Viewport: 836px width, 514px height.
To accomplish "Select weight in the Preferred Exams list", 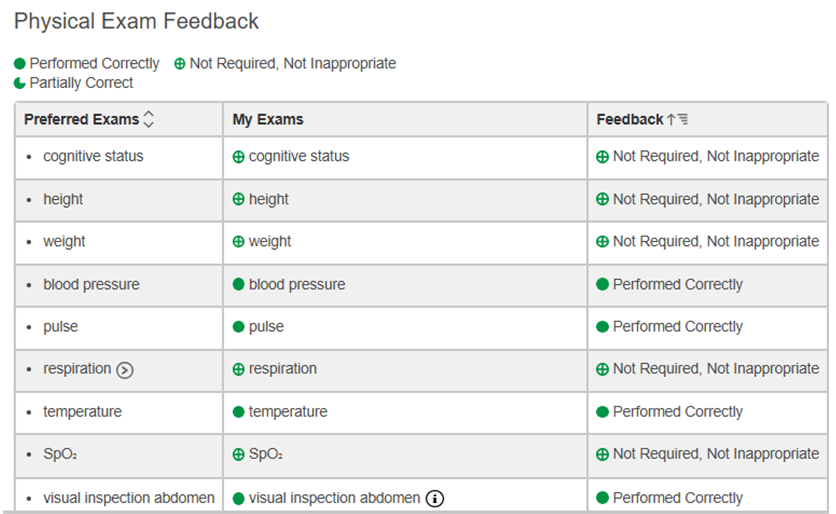I will (64, 242).
